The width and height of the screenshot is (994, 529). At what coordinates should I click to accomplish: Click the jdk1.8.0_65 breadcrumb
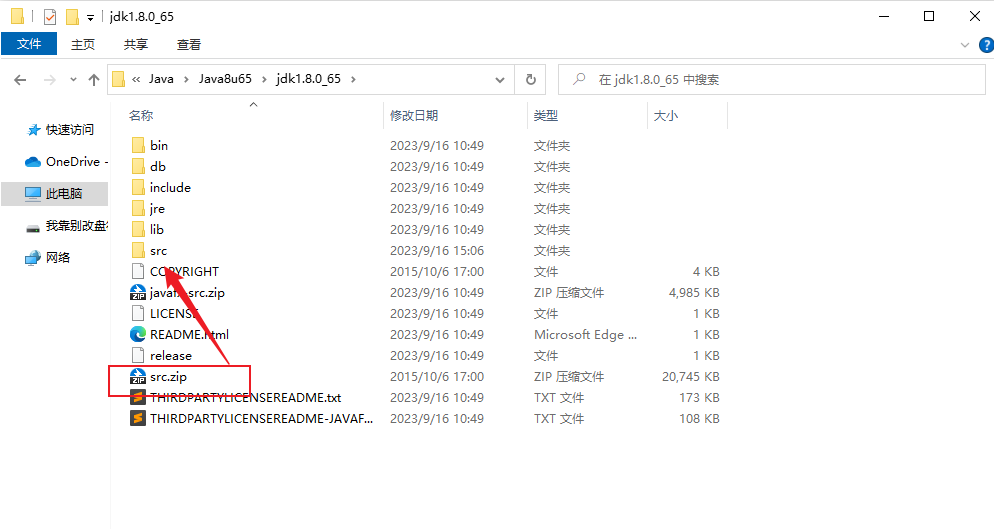(309, 79)
